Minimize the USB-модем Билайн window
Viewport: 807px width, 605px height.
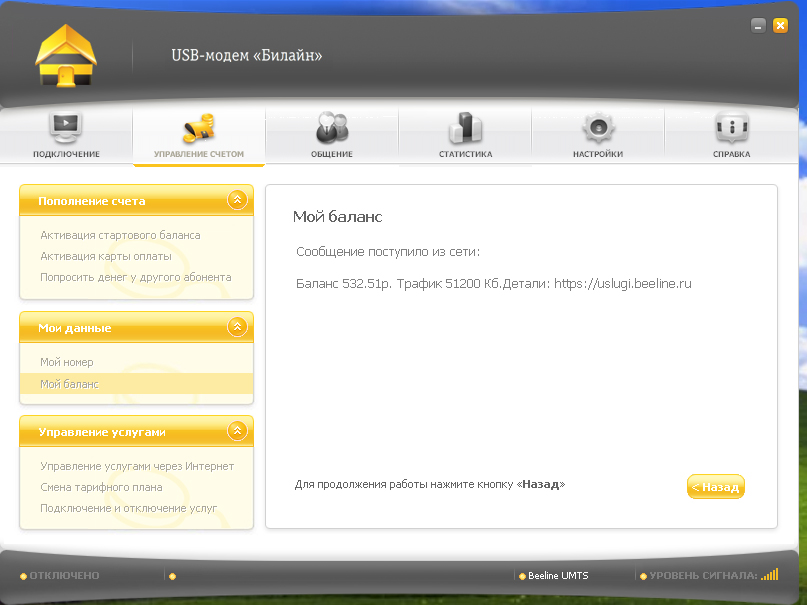pyautogui.click(x=759, y=26)
